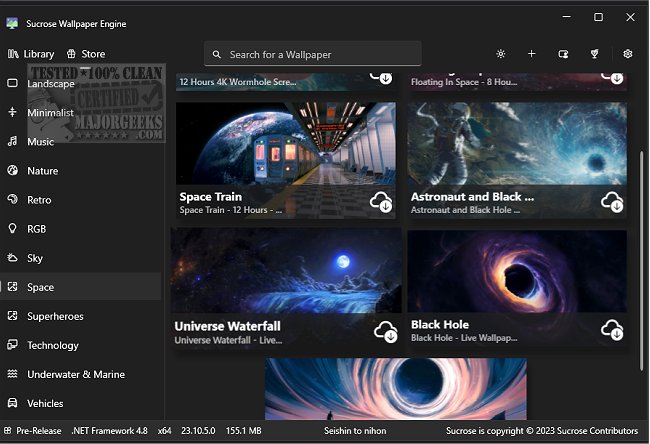Download the Astronaut and Black Hole wallpaper
This screenshot has width=650, height=444.
(613, 202)
